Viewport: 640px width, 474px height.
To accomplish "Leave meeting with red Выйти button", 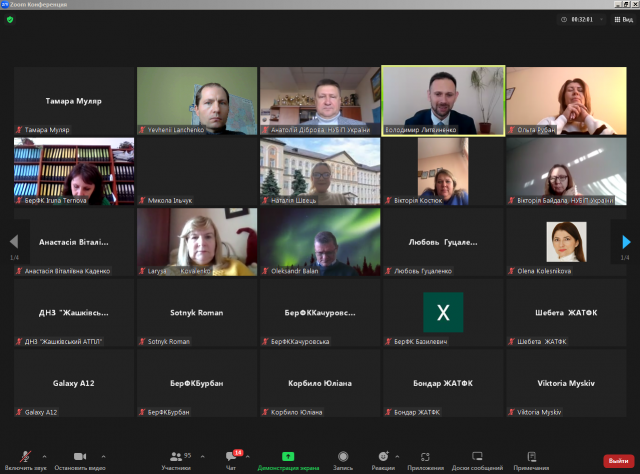I will [x=618, y=461].
